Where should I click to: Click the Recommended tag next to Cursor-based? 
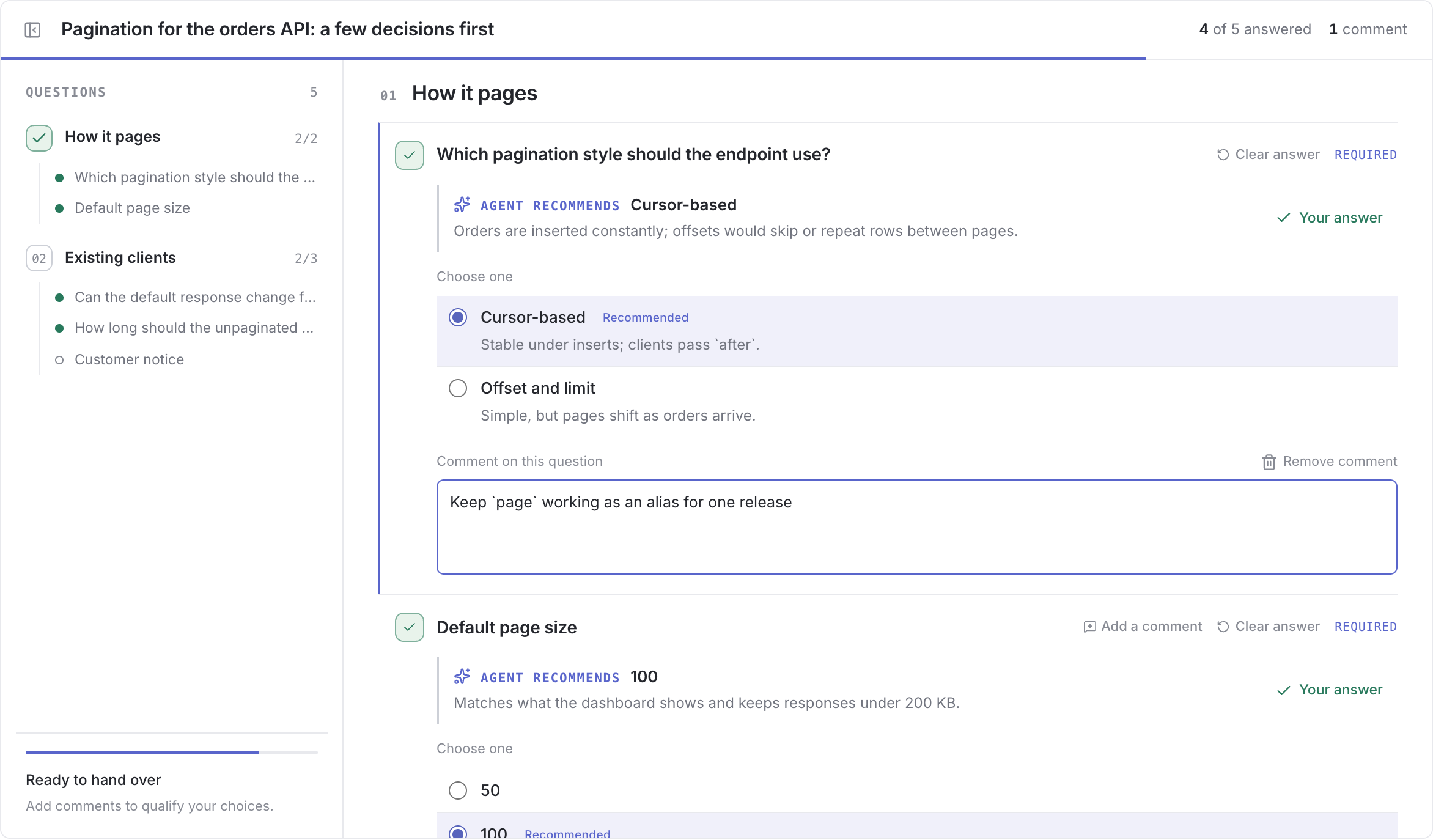tap(646, 317)
